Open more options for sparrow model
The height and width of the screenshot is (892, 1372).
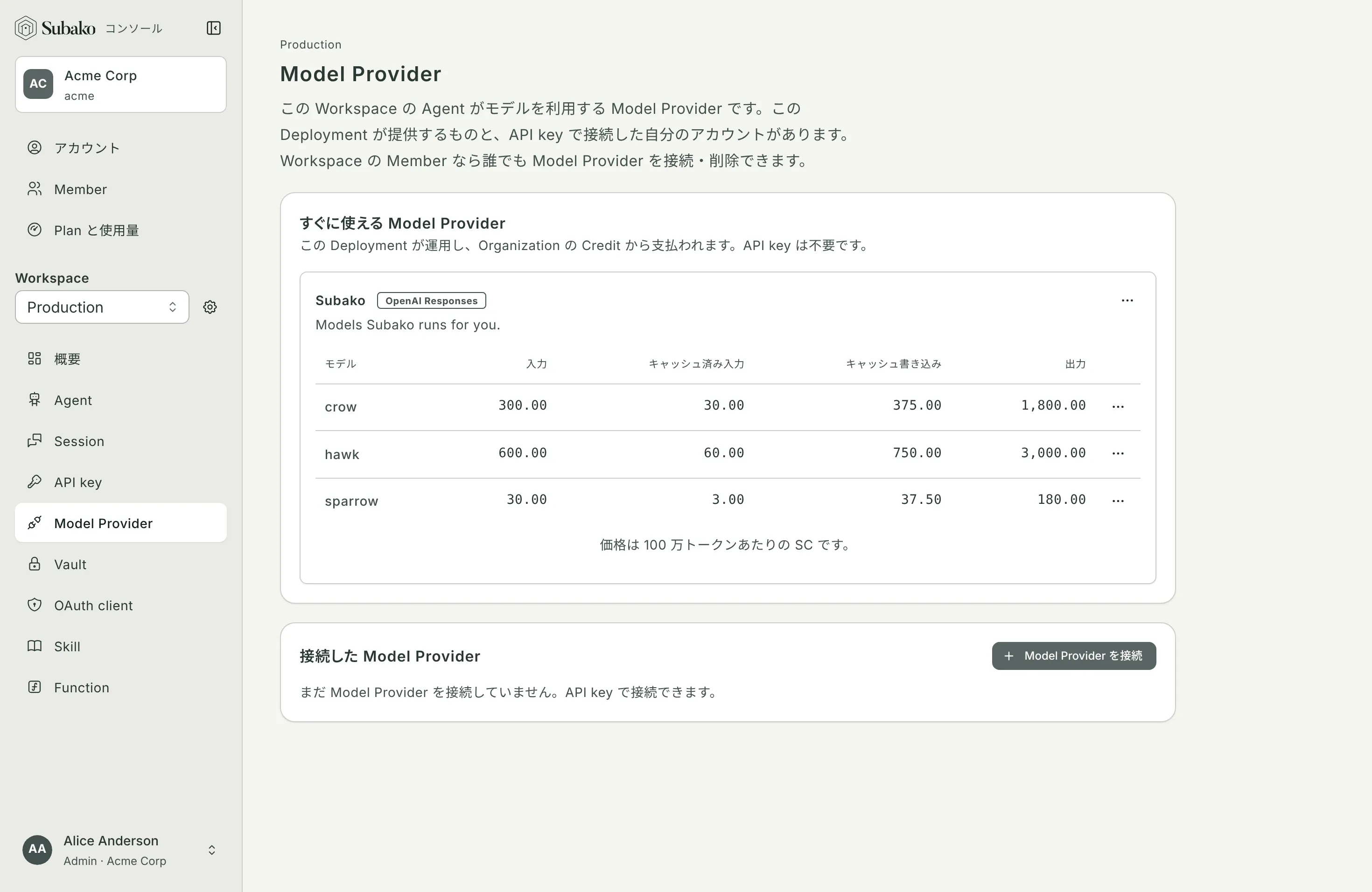[1118, 501]
